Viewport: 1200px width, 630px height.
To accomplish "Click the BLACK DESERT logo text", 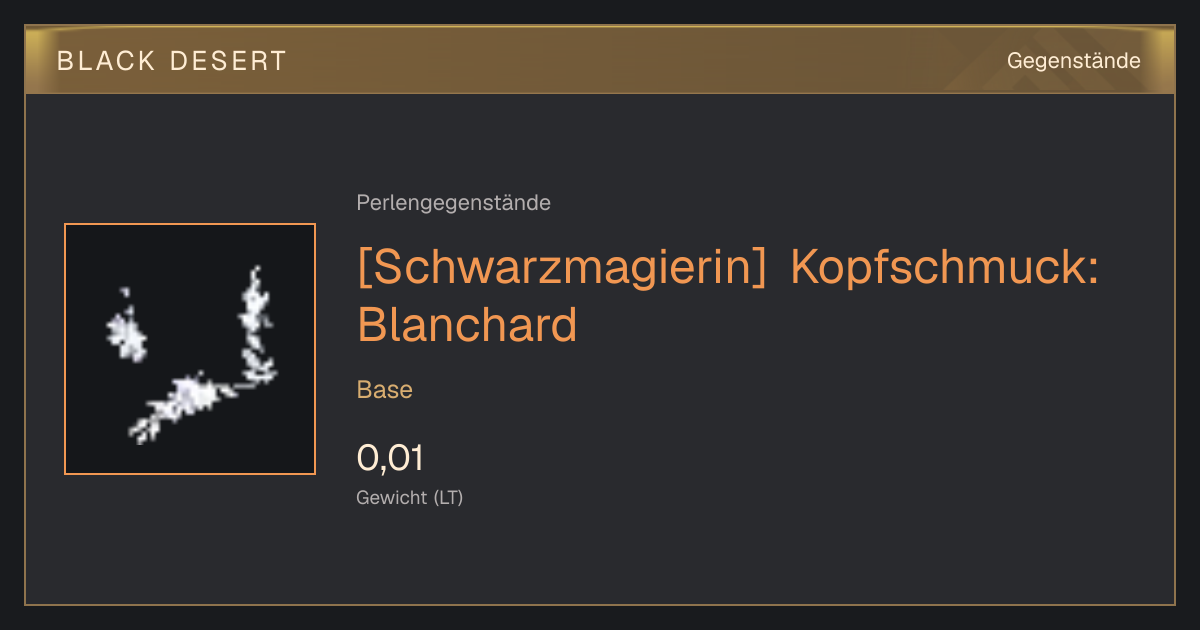I will pos(172,61).
